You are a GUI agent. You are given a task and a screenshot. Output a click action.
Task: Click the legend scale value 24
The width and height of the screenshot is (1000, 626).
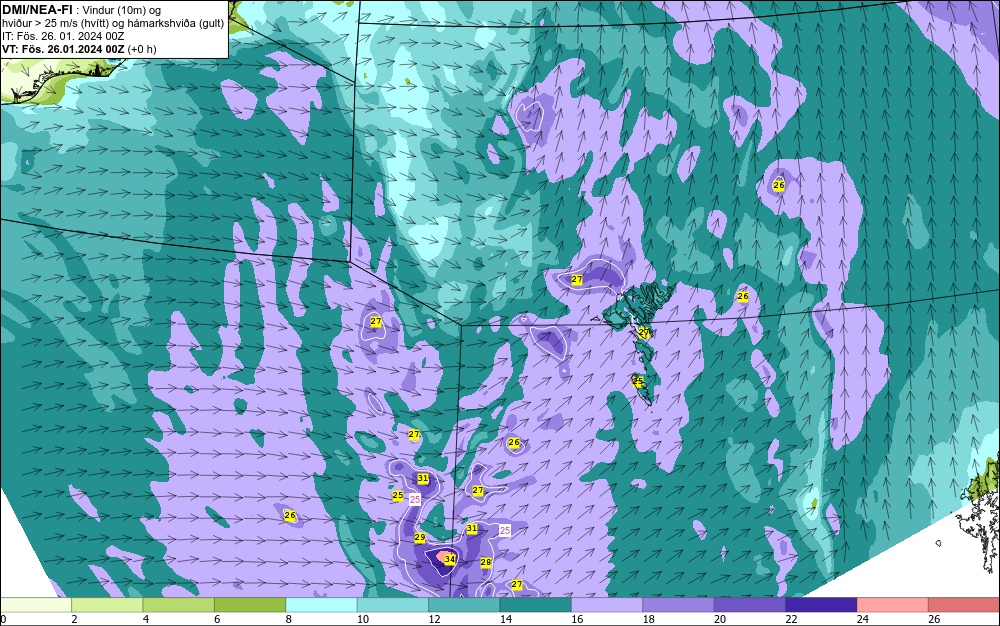[863, 619]
